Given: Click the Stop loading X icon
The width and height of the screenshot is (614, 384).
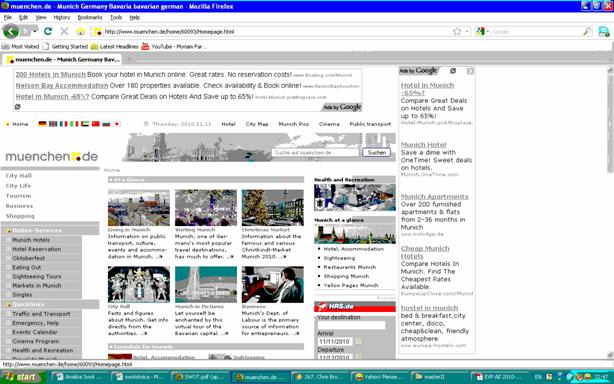Looking at the screenshot, I should [64, 31].
